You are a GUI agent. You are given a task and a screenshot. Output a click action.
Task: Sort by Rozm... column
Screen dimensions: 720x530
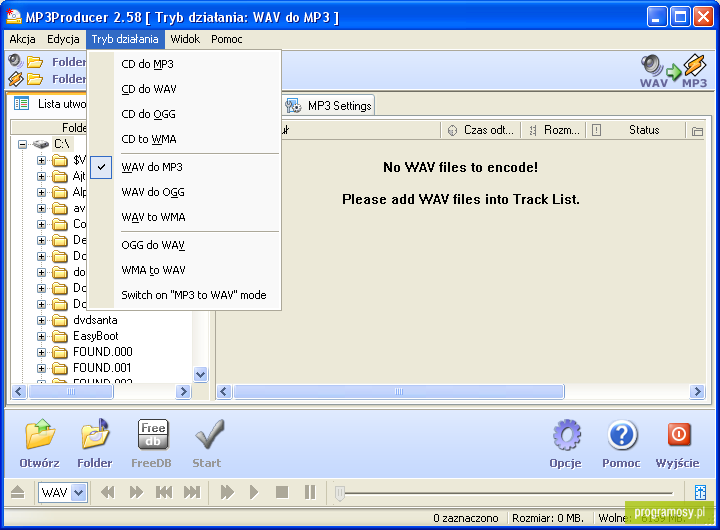point(553,130)
